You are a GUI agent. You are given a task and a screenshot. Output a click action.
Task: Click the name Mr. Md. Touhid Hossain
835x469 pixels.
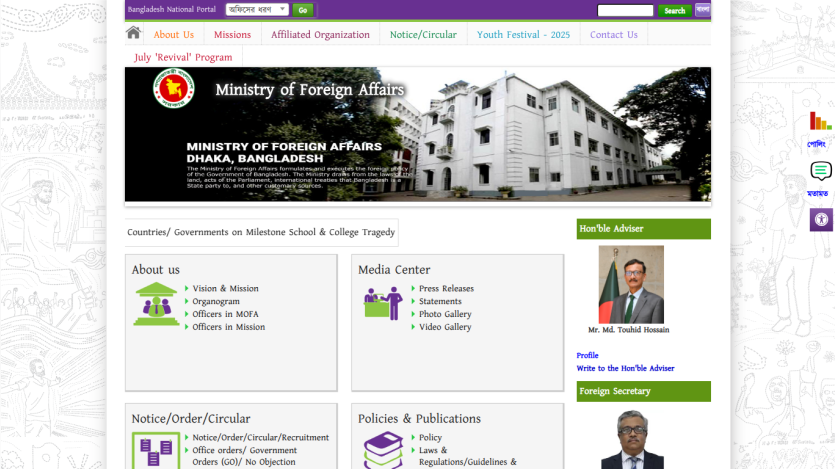coord(628,330)
